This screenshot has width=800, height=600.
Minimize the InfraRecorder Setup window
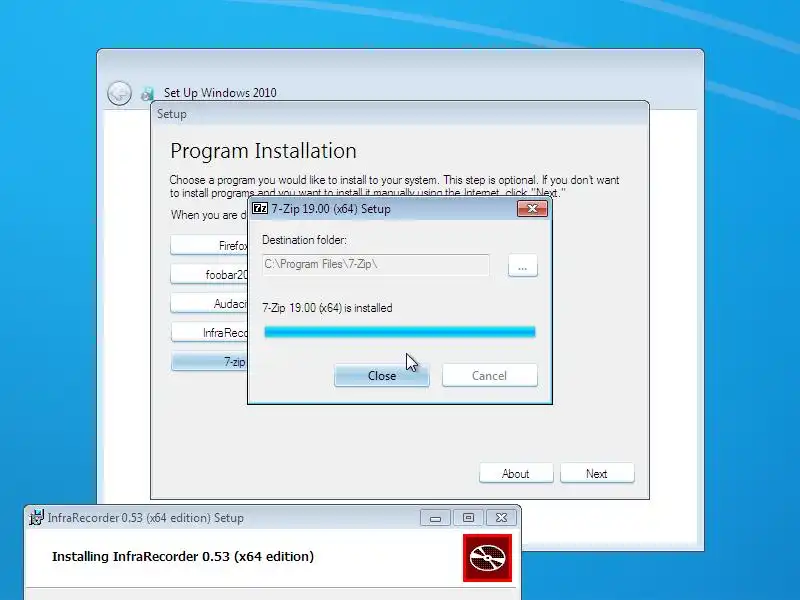[x=435, y=518]
